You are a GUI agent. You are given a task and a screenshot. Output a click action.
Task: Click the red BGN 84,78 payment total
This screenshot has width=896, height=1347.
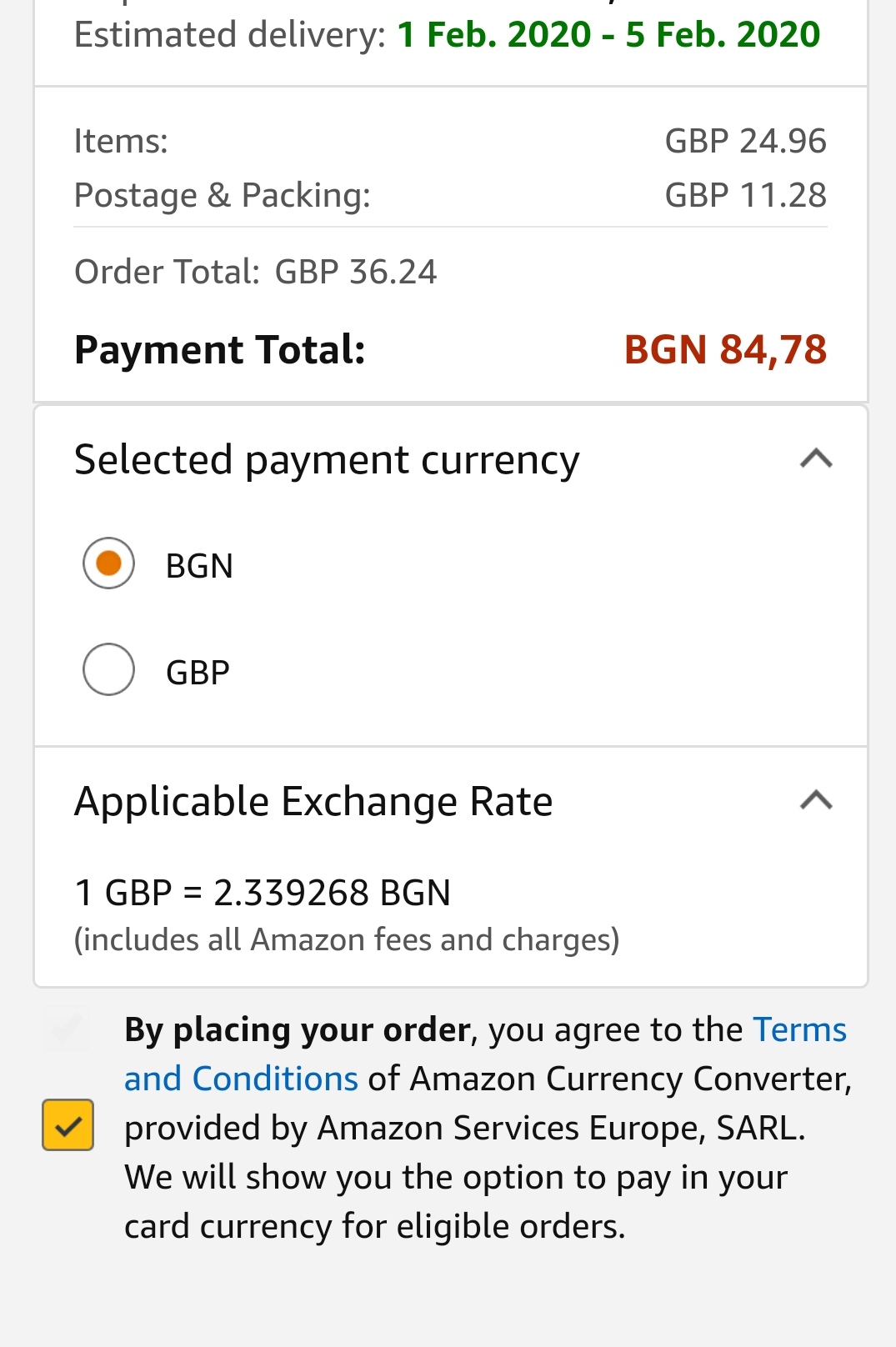(725, 349)
